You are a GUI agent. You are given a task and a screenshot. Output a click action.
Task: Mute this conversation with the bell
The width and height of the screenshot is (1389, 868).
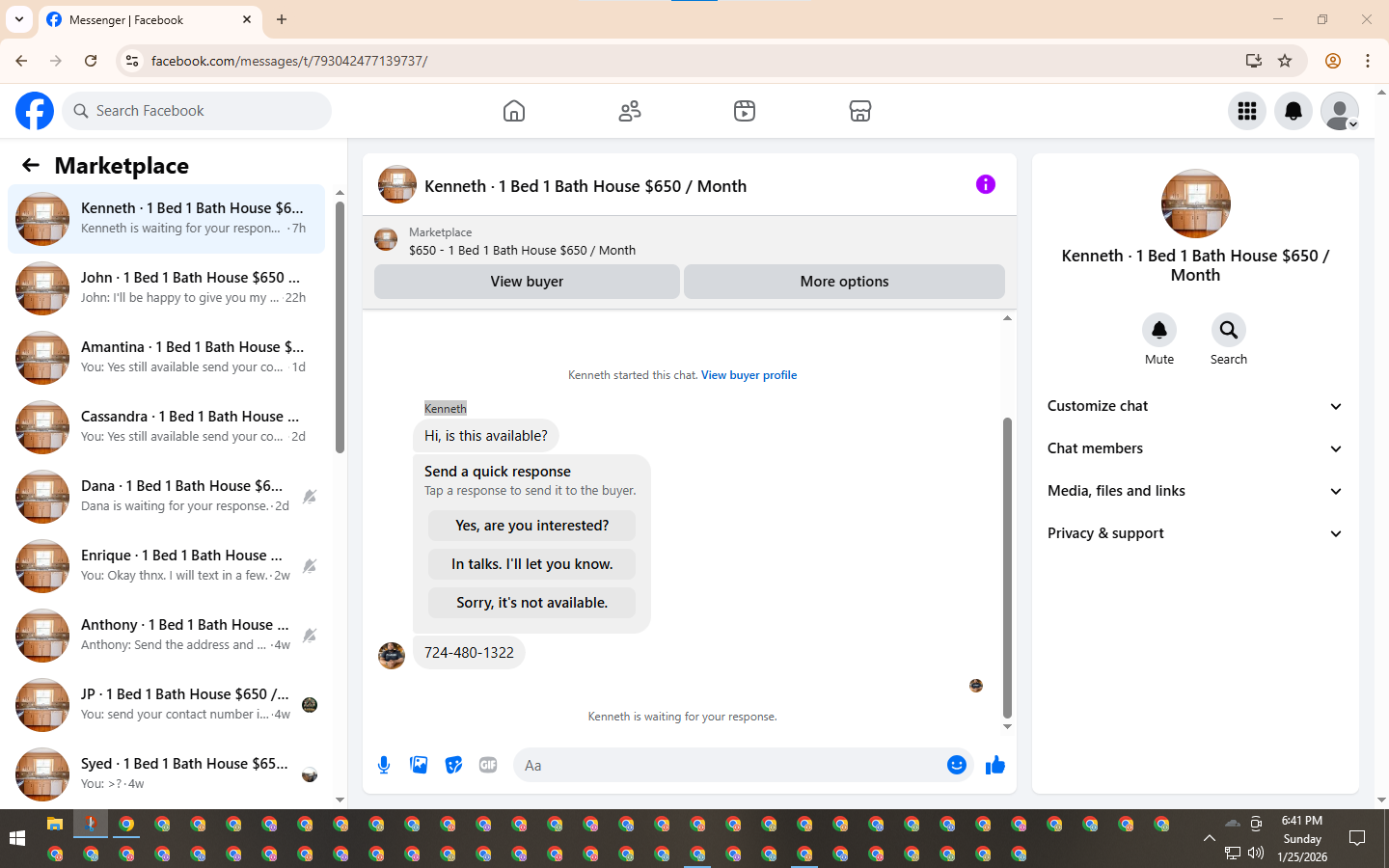coord(1159,330)
